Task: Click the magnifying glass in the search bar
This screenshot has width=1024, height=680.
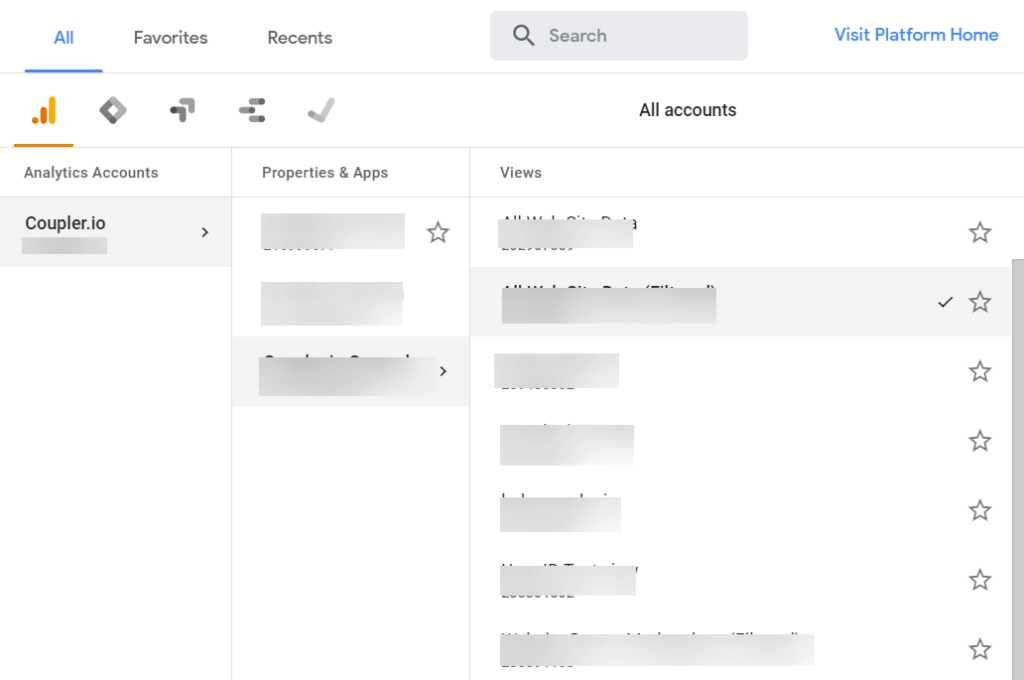Action: tap(524, 35)
